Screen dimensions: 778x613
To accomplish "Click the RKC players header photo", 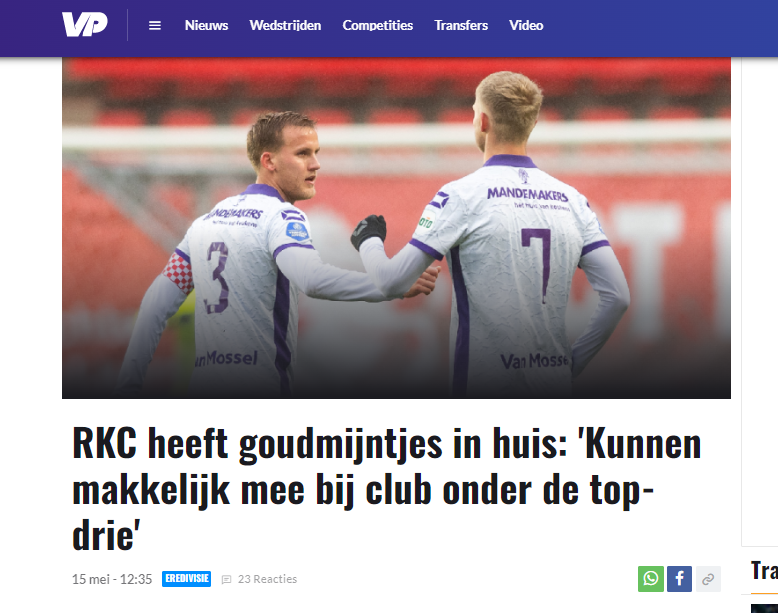I will point(396,228).
